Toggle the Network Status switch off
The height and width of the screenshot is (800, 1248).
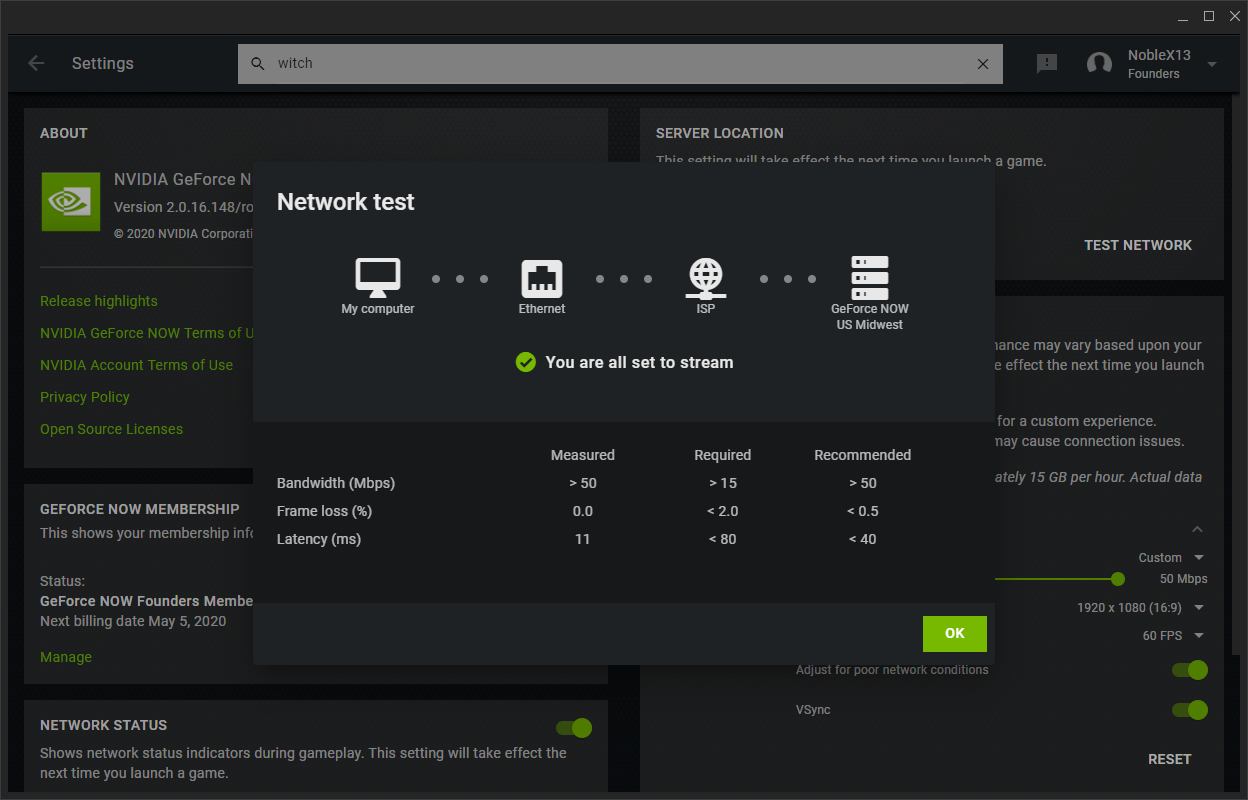tap(574, 728)
